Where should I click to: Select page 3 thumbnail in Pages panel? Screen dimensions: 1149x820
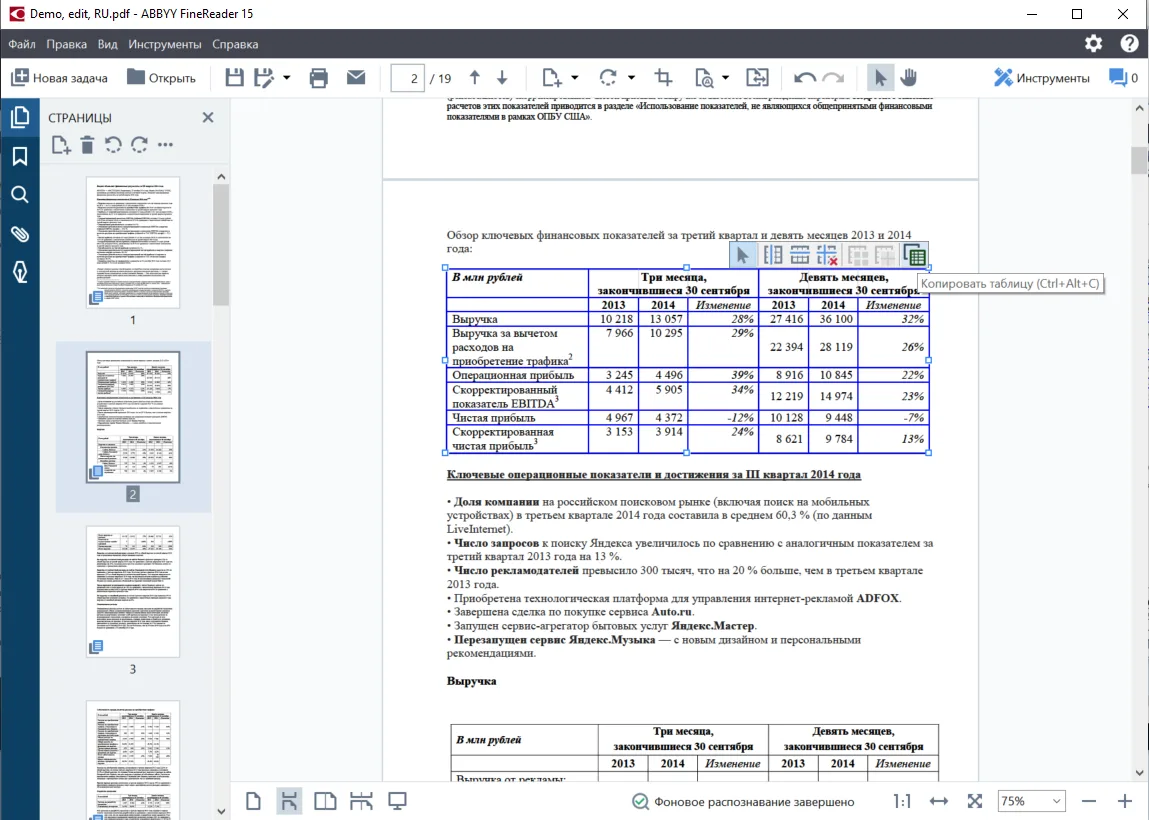tap(132, 591)
